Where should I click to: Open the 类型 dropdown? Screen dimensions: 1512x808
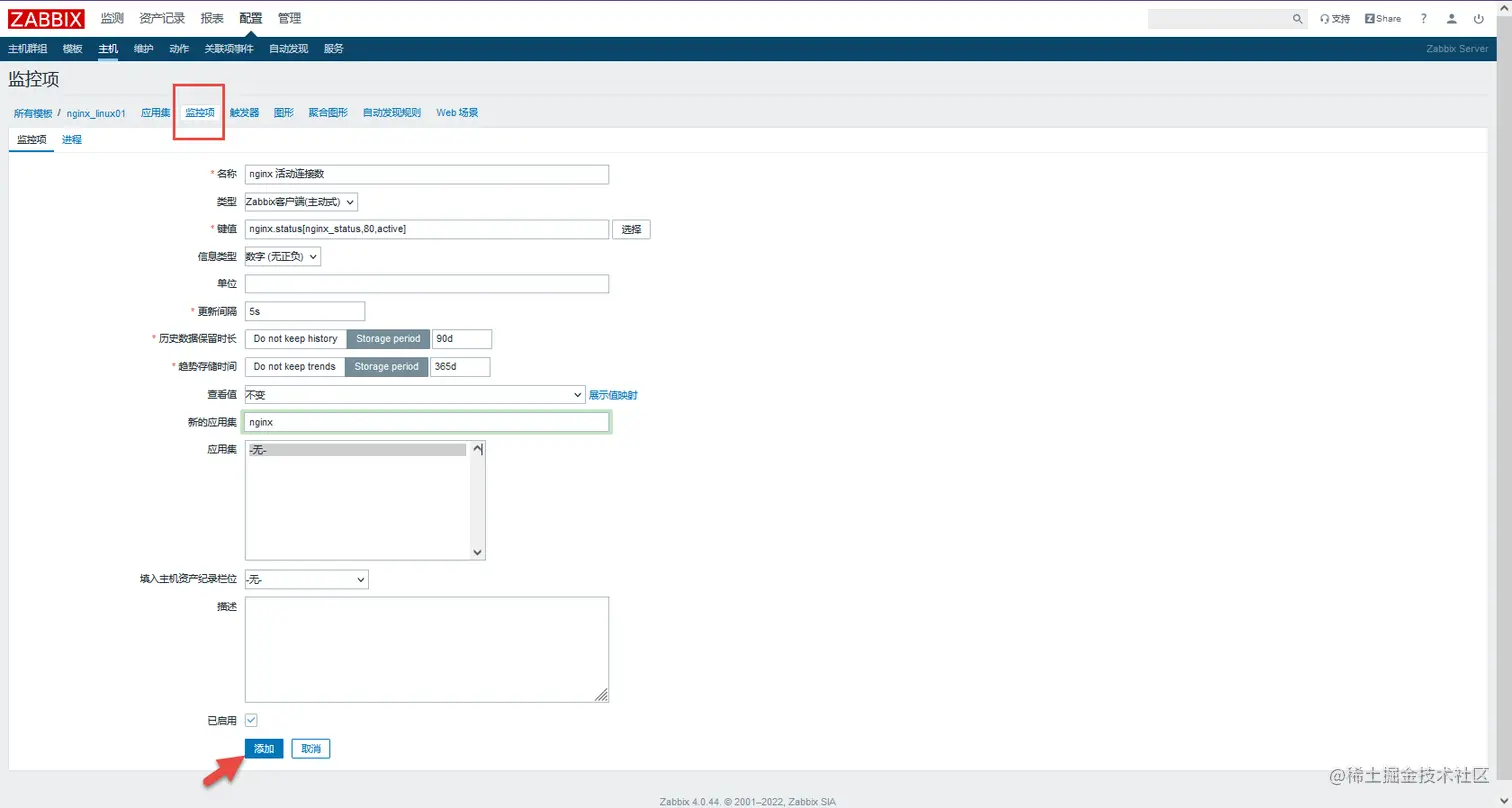tap(301, 202)
